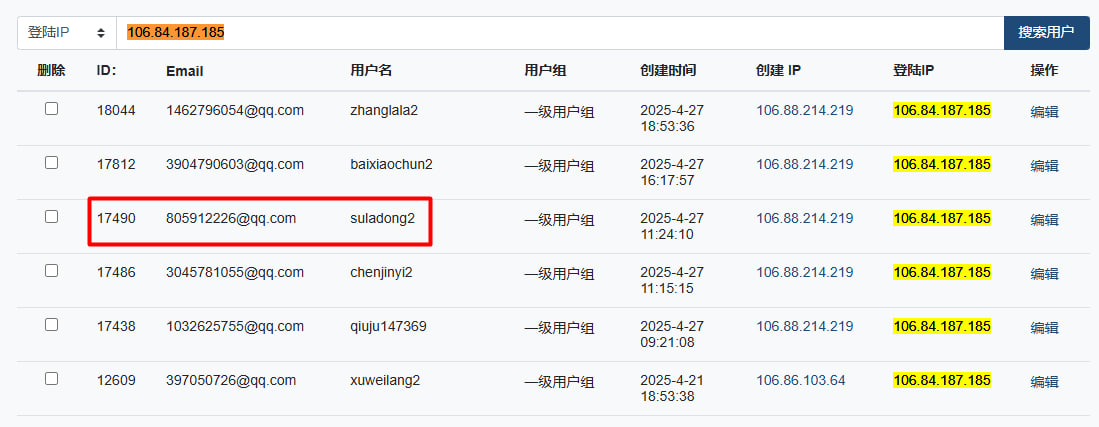Click 编辑 for user xuweilang2
This screenshot has width=1099, height=427.
[x=1044, y=382]
